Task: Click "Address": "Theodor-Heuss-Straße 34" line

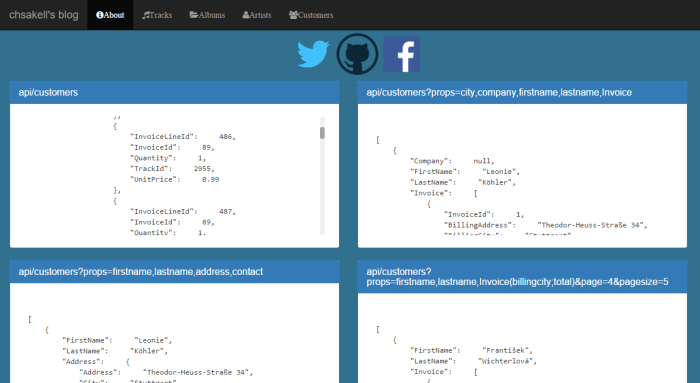Action: [x=166, y=372]
